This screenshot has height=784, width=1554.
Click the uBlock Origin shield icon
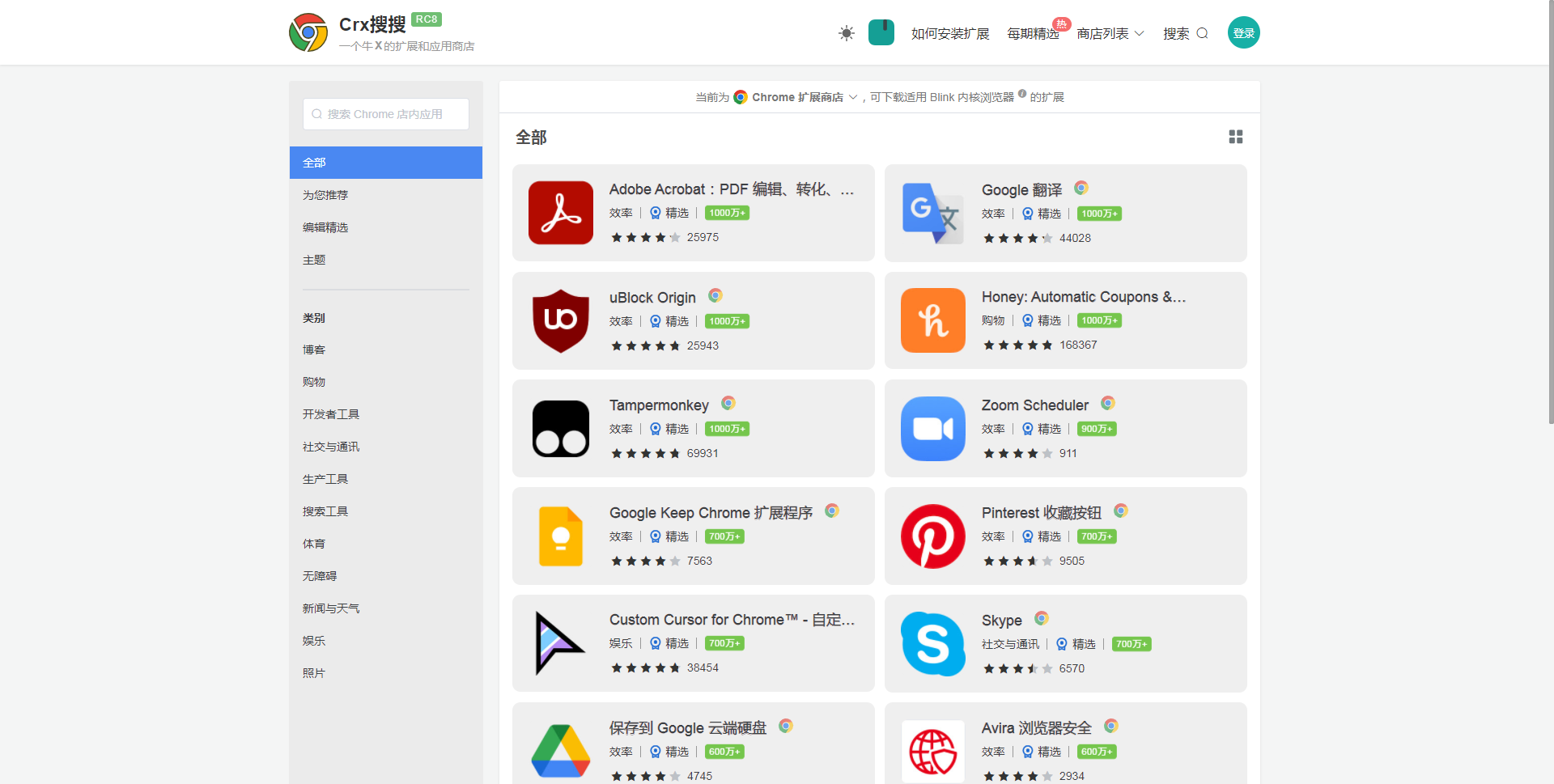pos(561,321)
